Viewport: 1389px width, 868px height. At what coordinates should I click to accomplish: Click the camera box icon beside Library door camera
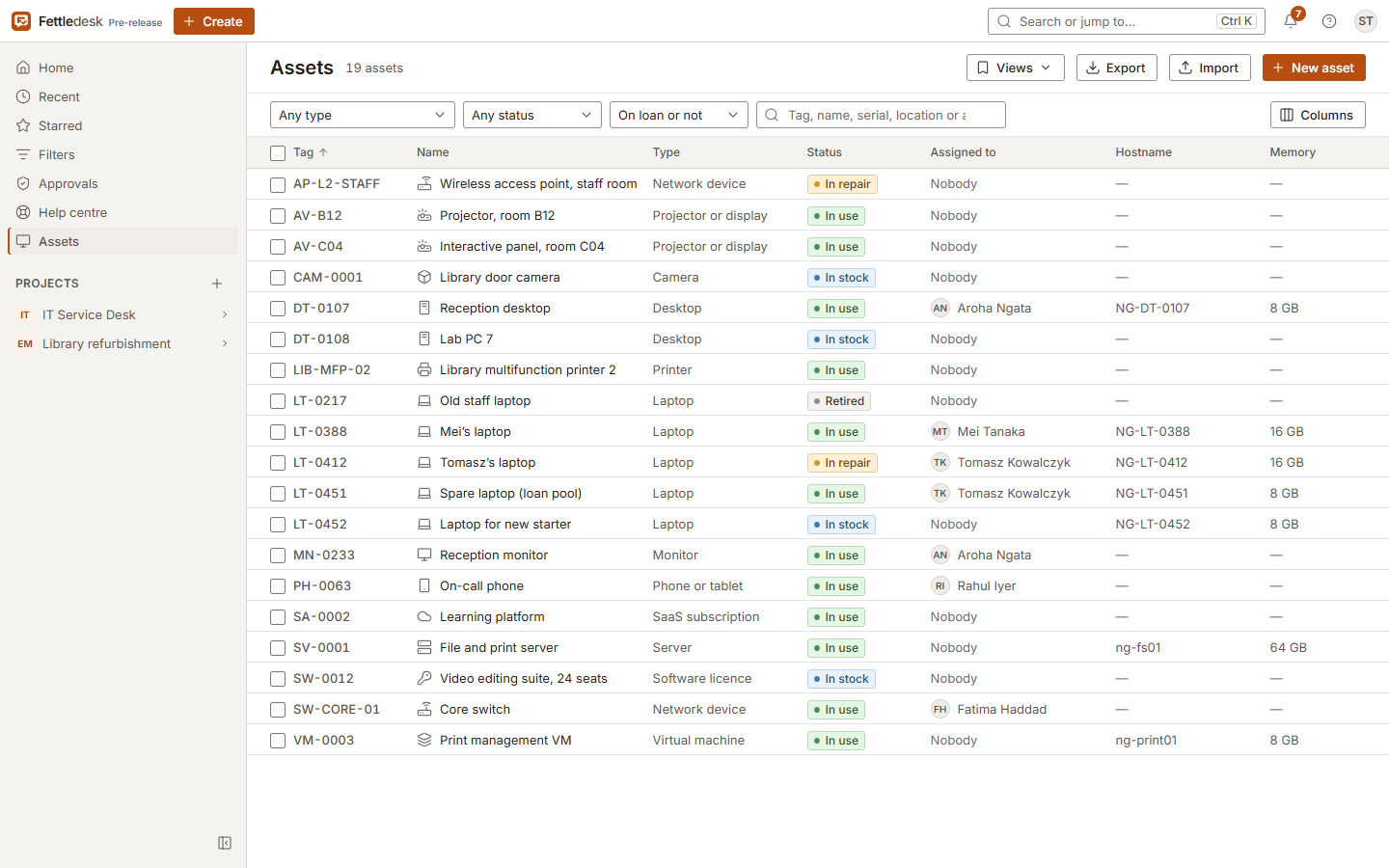pyautogui.click(x=424, y=277)
